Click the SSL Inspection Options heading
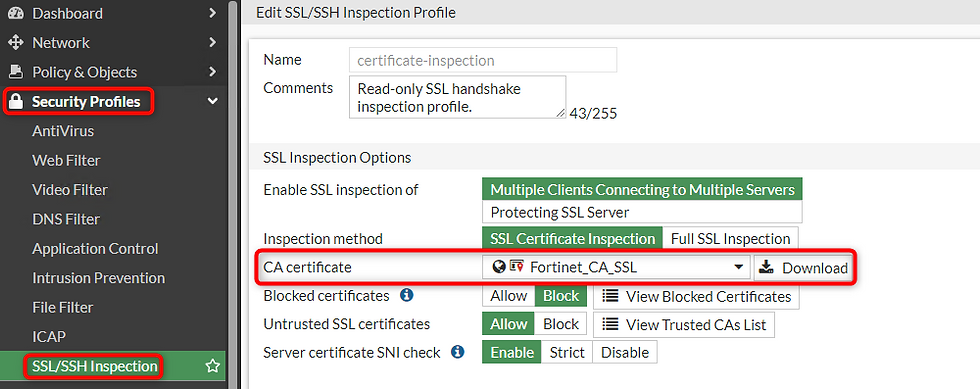 point(338,158)
